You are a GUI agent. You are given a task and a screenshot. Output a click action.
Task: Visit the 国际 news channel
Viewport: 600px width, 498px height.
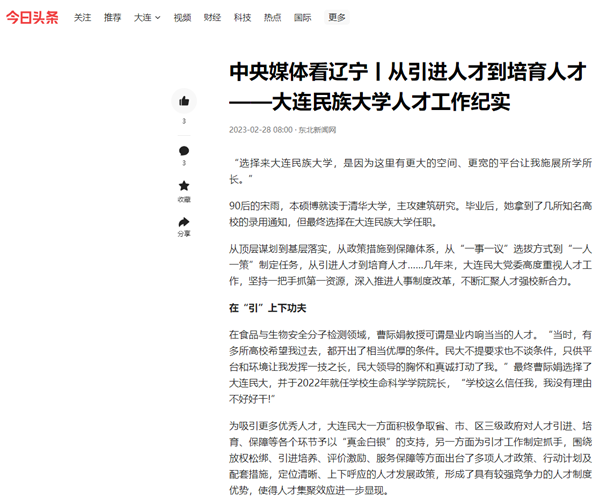[302, 17]
